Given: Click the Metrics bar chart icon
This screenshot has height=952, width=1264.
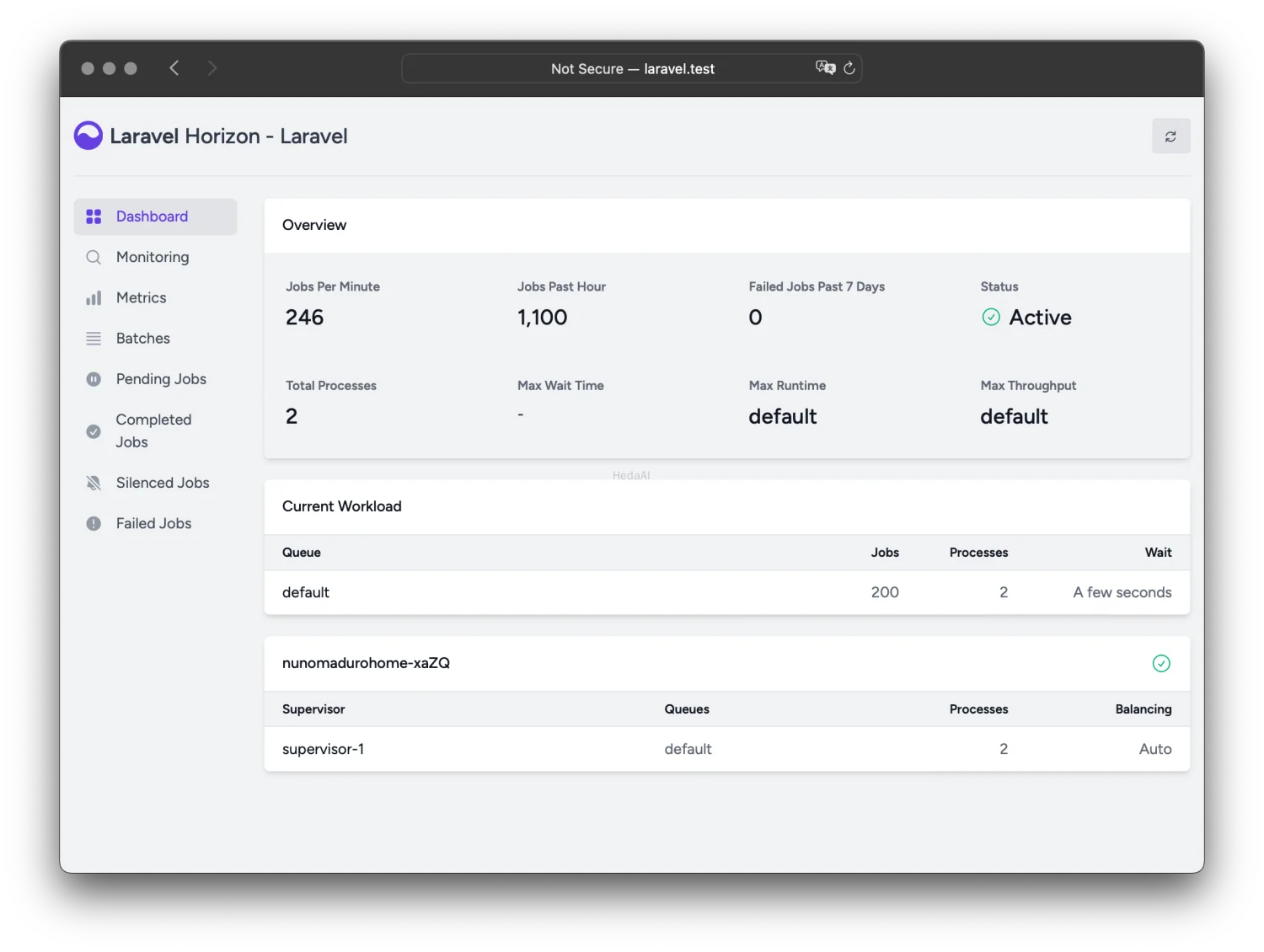Looking at the screenshot, I should pos(94,298).
